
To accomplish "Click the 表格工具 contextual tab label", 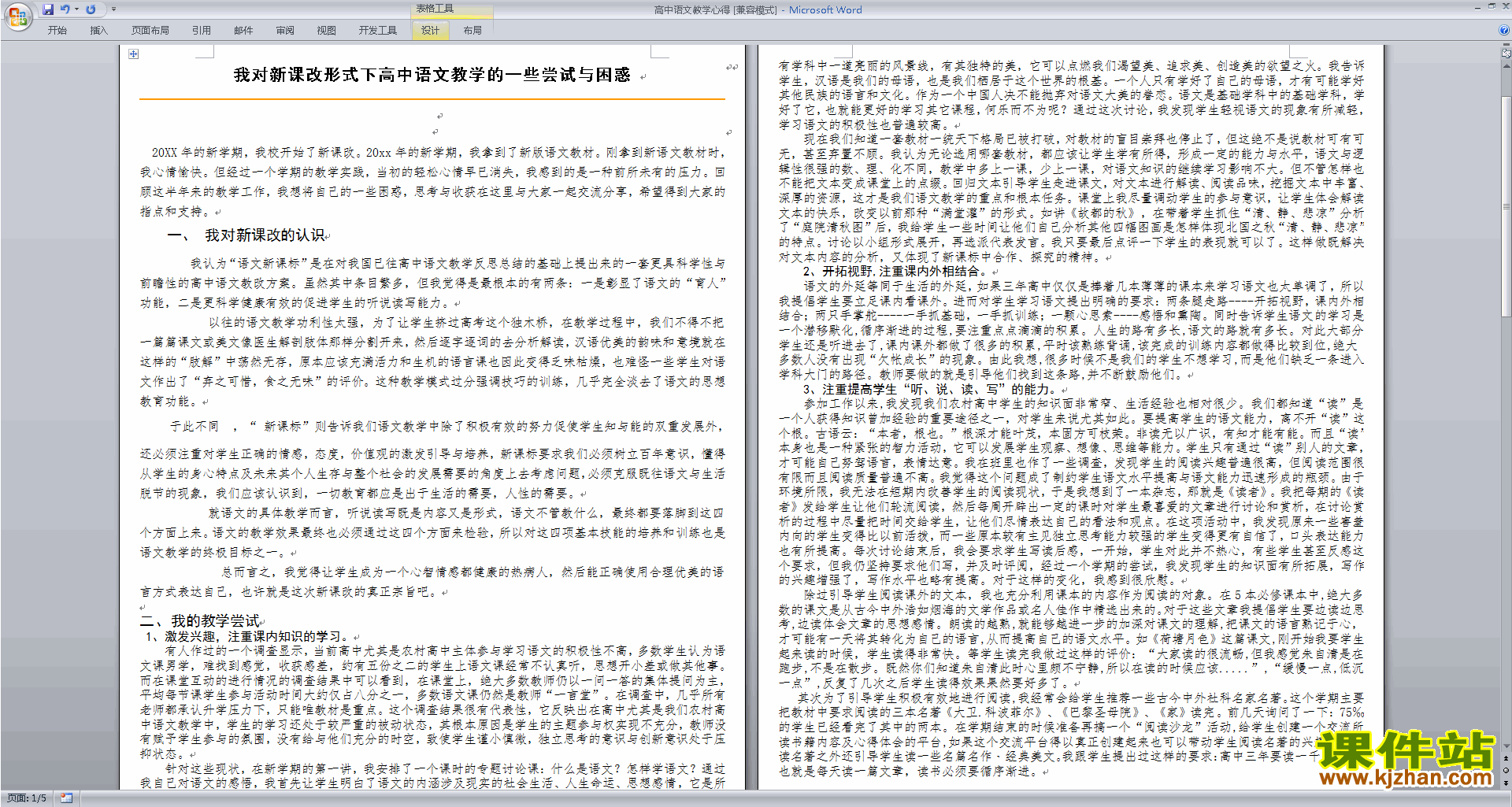I will 435,9.
